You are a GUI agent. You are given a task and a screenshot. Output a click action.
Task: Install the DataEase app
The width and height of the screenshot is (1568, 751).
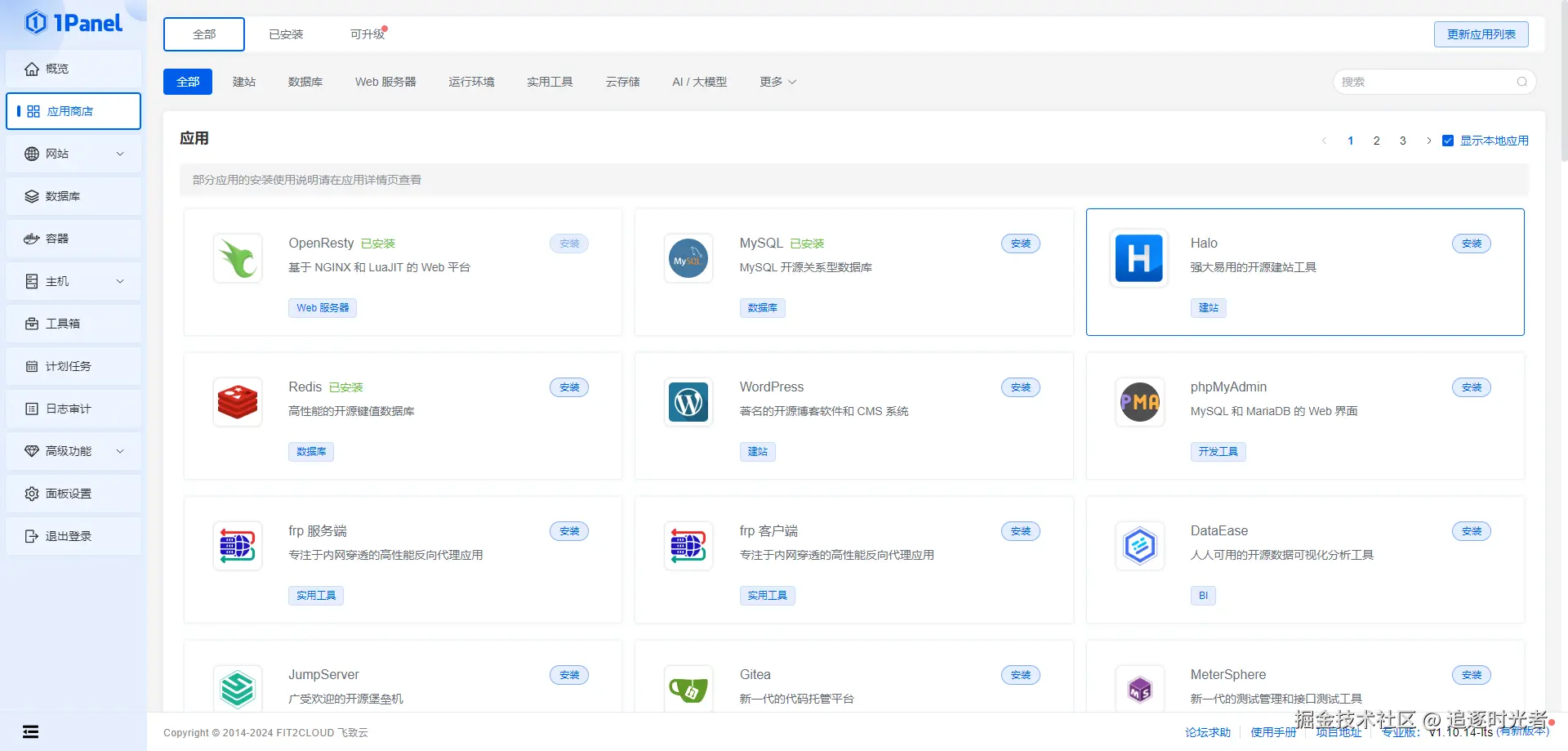(x=1472, y=531)
